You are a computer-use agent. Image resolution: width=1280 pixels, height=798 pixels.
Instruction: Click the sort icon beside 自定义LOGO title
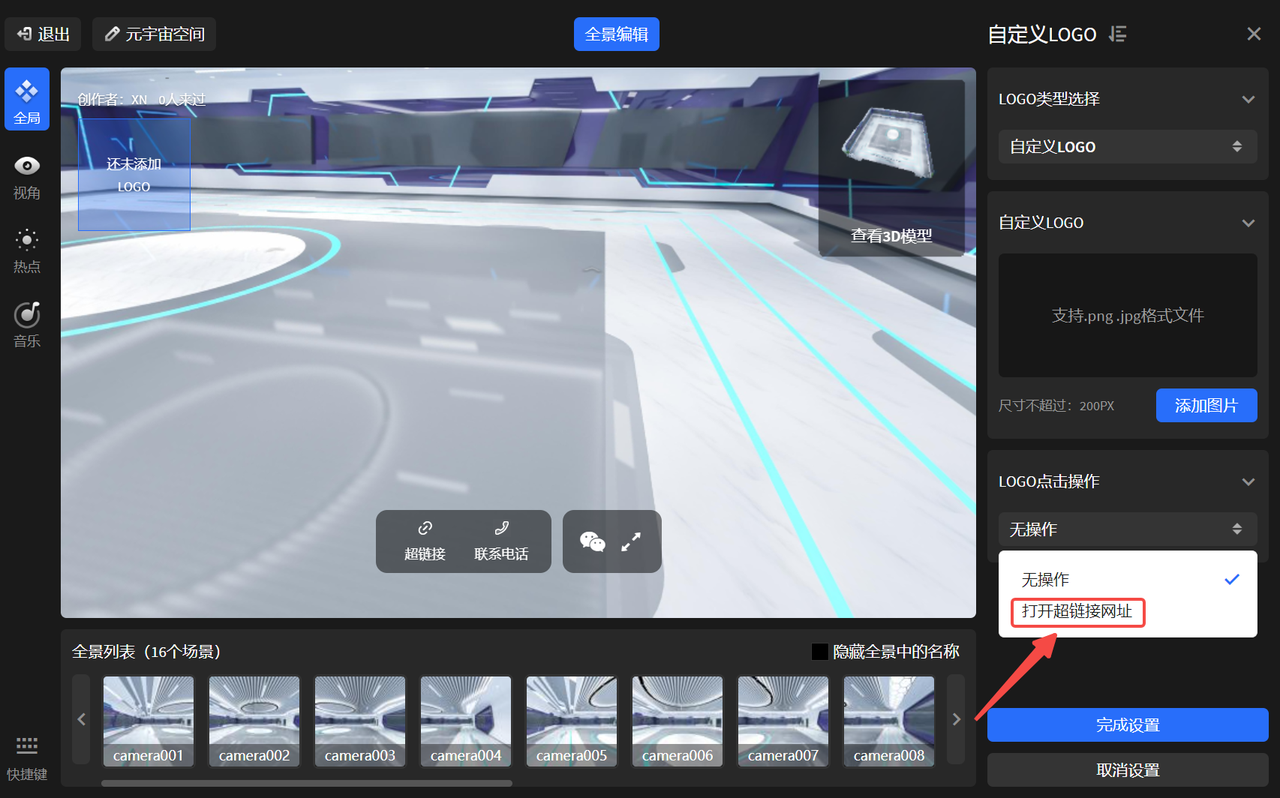pos(1118,34)
